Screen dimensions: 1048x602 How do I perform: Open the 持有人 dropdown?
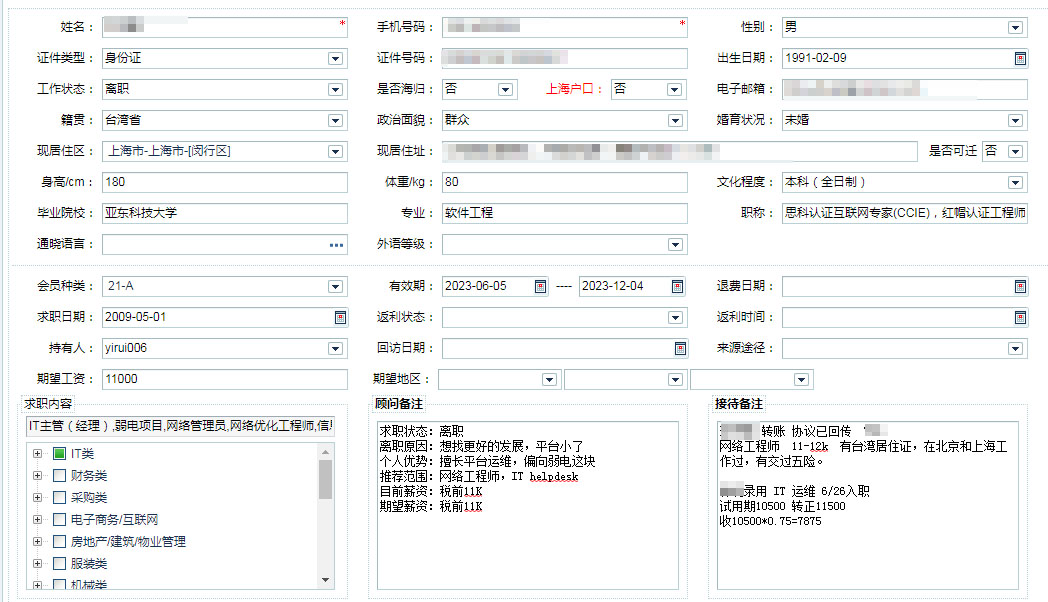pos(336,348)
